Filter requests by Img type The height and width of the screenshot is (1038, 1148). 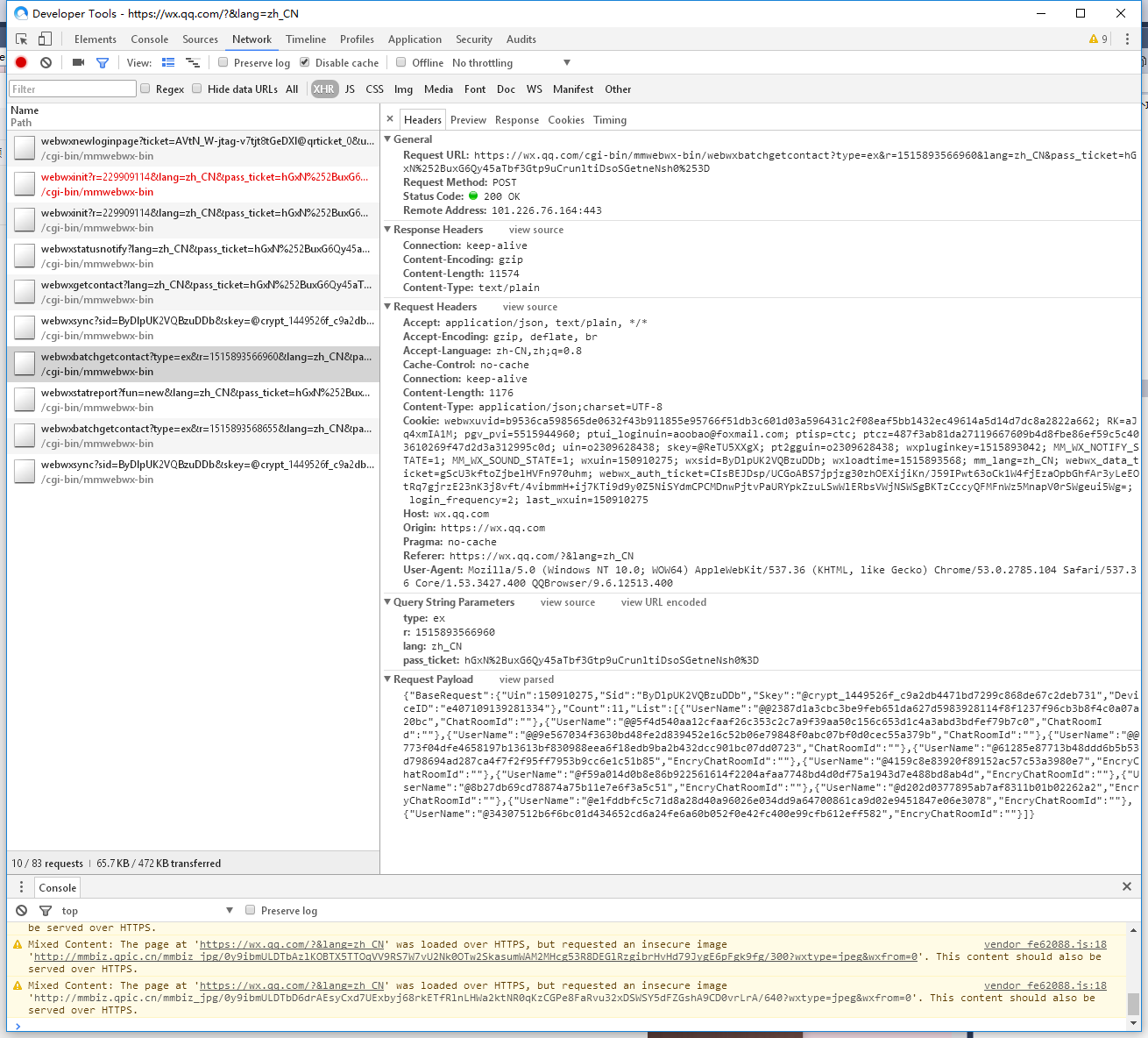click(403, 89)
